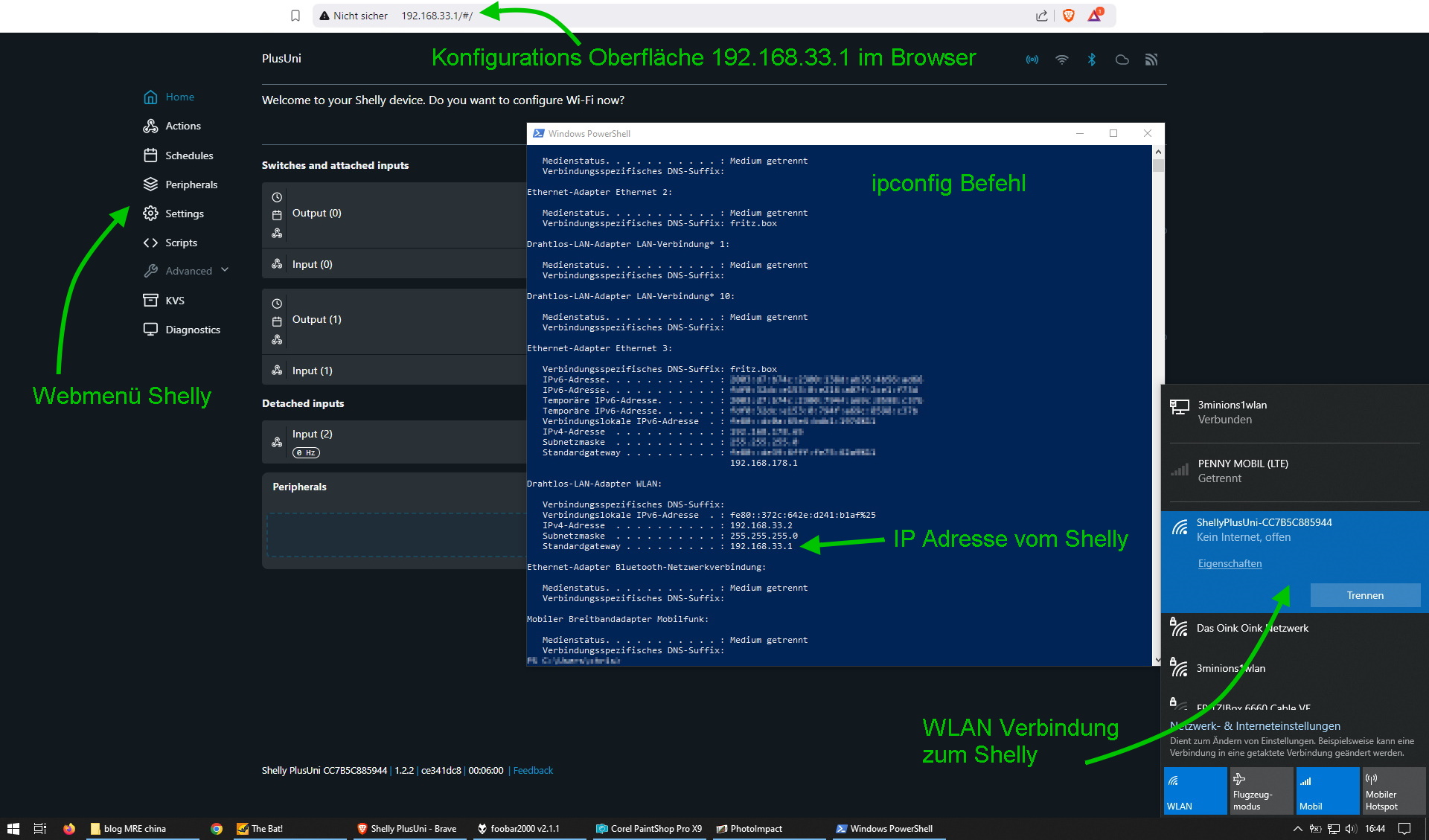The image size is (1429, 840).
Task: Click the taskbar clock 16:44
Action: coord(1375,829)
